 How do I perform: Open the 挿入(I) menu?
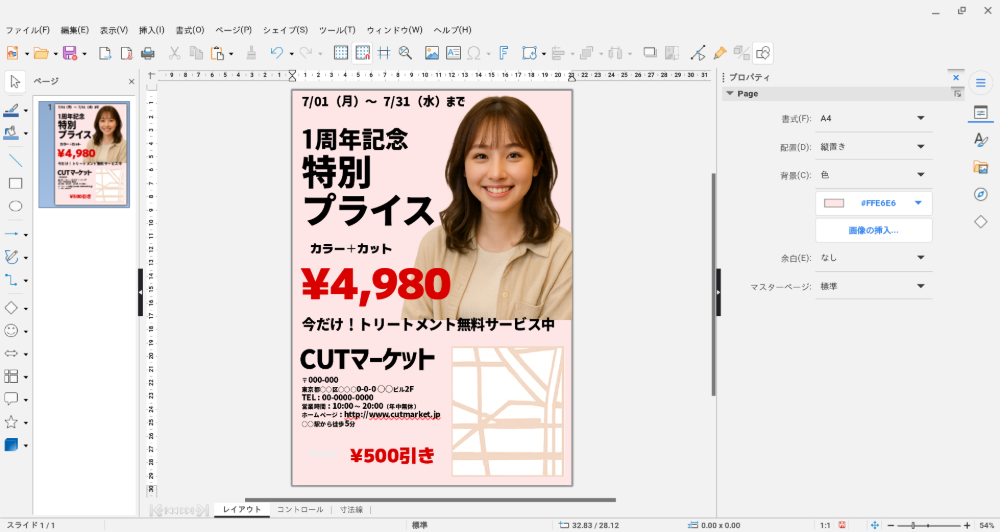point(152,30)
